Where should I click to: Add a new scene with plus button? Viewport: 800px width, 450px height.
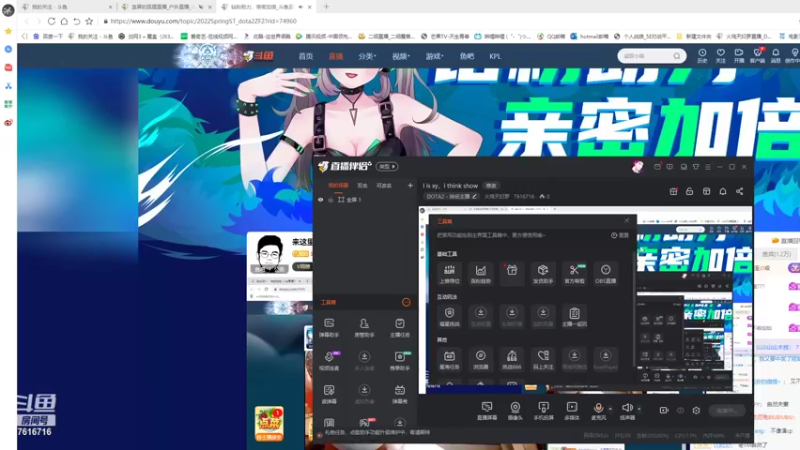410,185
